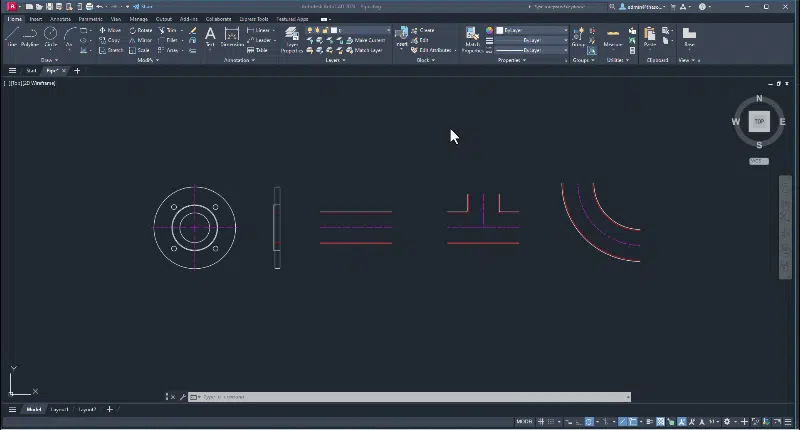Select the Measure utility
The image size is (800, 430).
[x=613, y=38]
